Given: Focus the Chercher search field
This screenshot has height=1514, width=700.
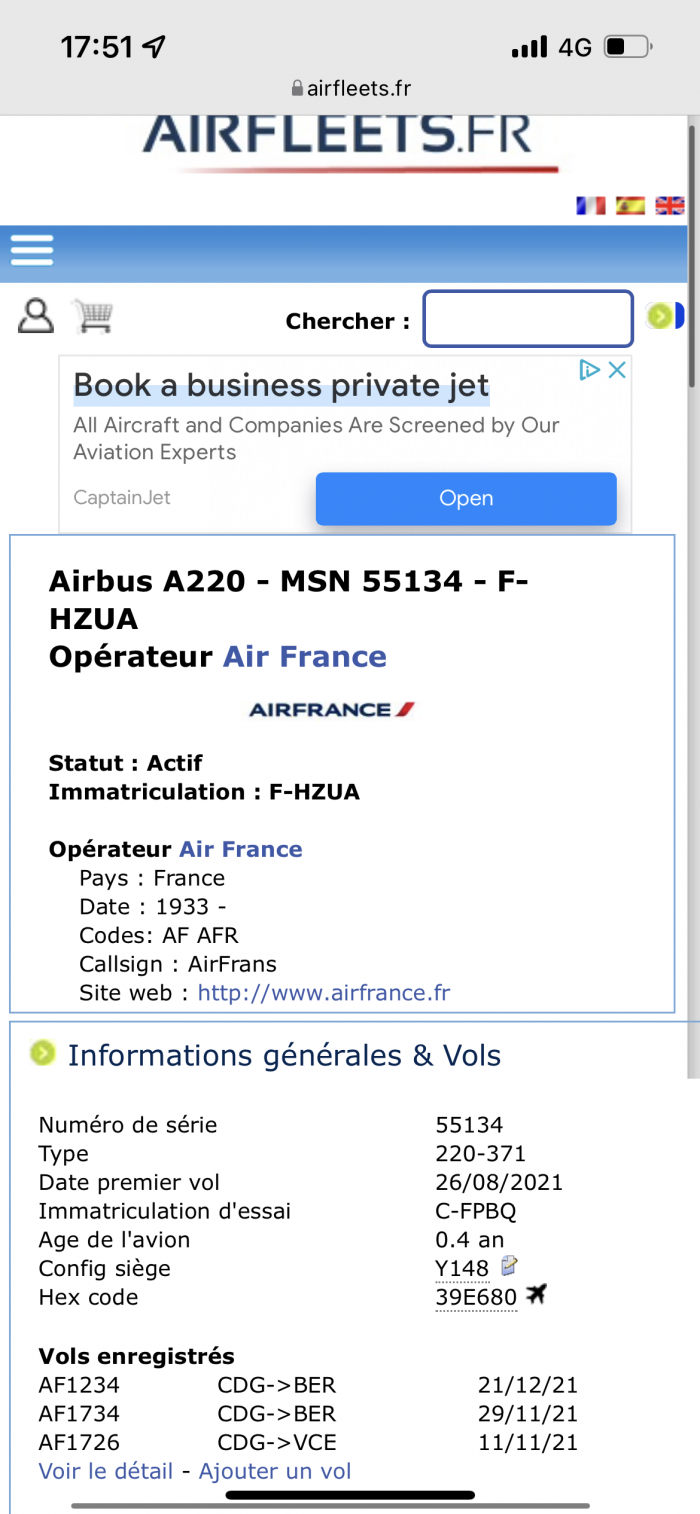Looking at the screenshot, I should coord(528,319).
